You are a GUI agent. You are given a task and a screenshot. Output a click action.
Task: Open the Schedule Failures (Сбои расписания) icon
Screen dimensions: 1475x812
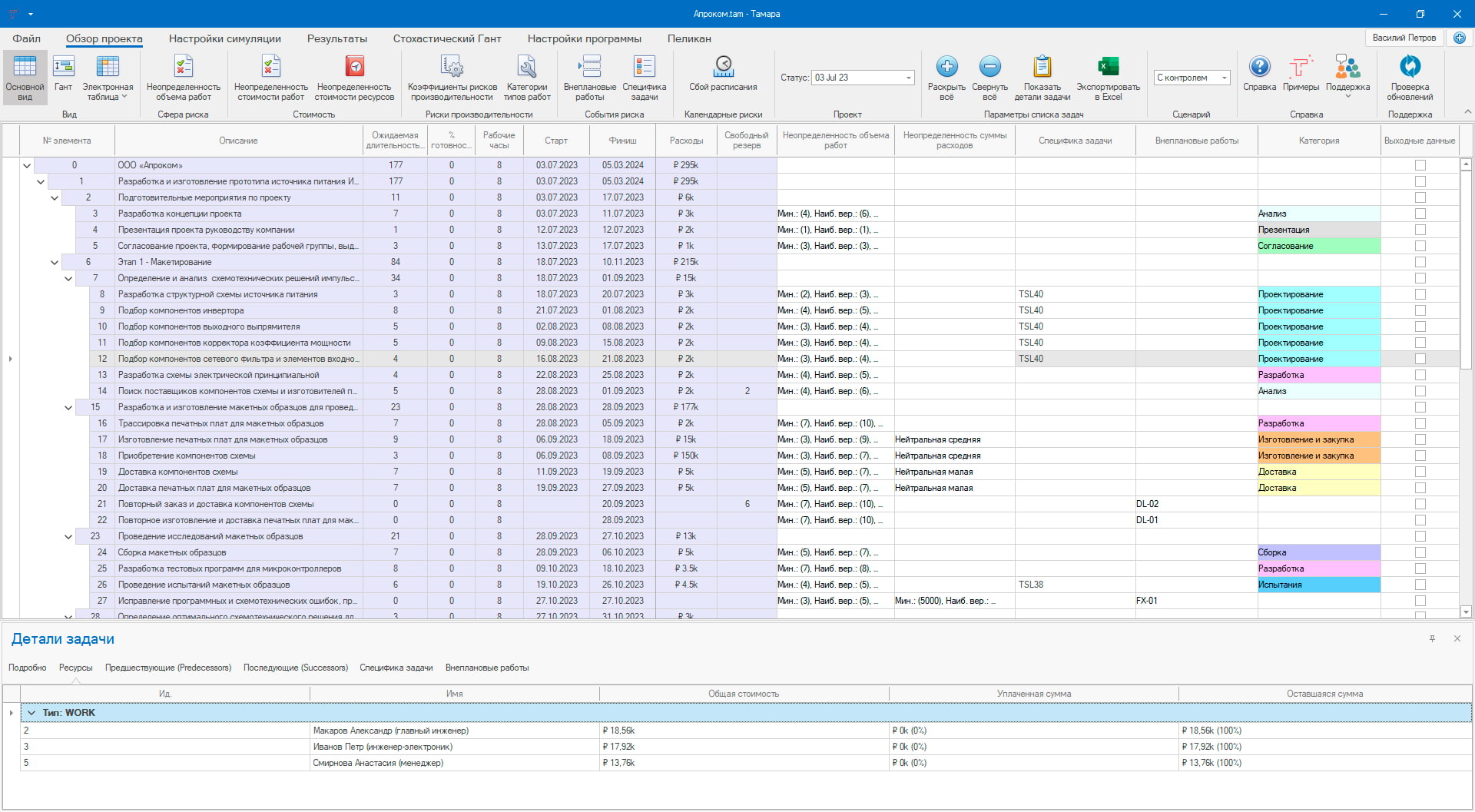723,68
